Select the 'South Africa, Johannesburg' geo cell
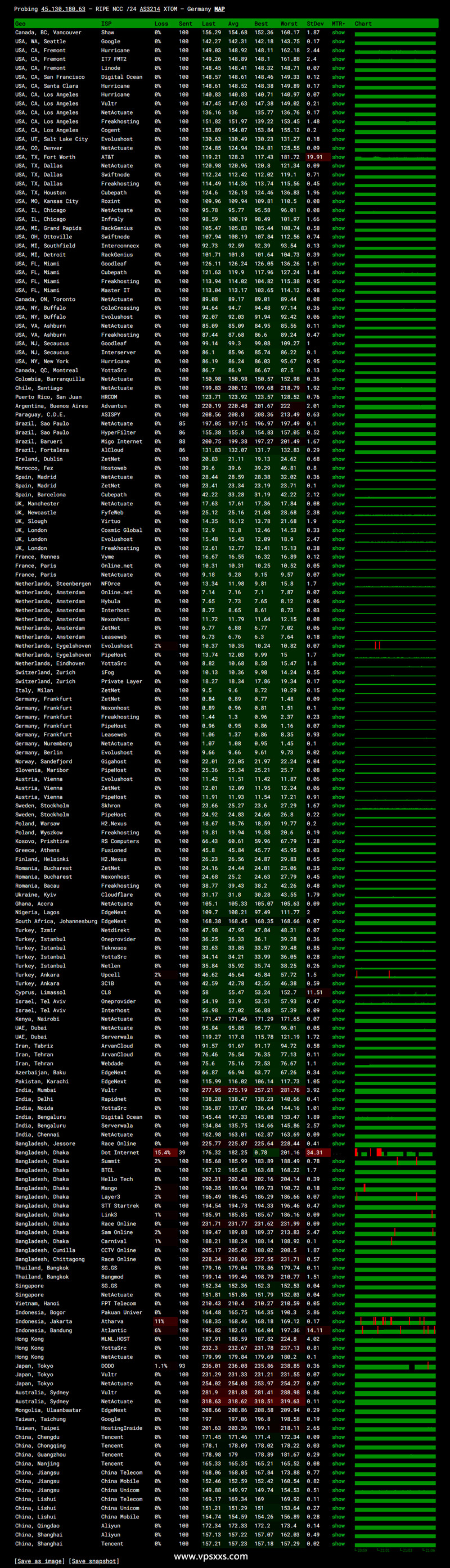 pyautogui.click(x=56, y=921)
